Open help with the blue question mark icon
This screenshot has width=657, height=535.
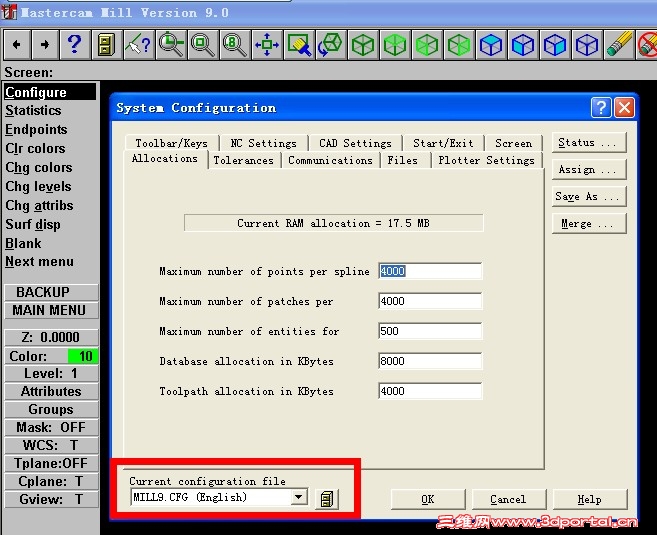pyautogui.click(x=75, y=44)
